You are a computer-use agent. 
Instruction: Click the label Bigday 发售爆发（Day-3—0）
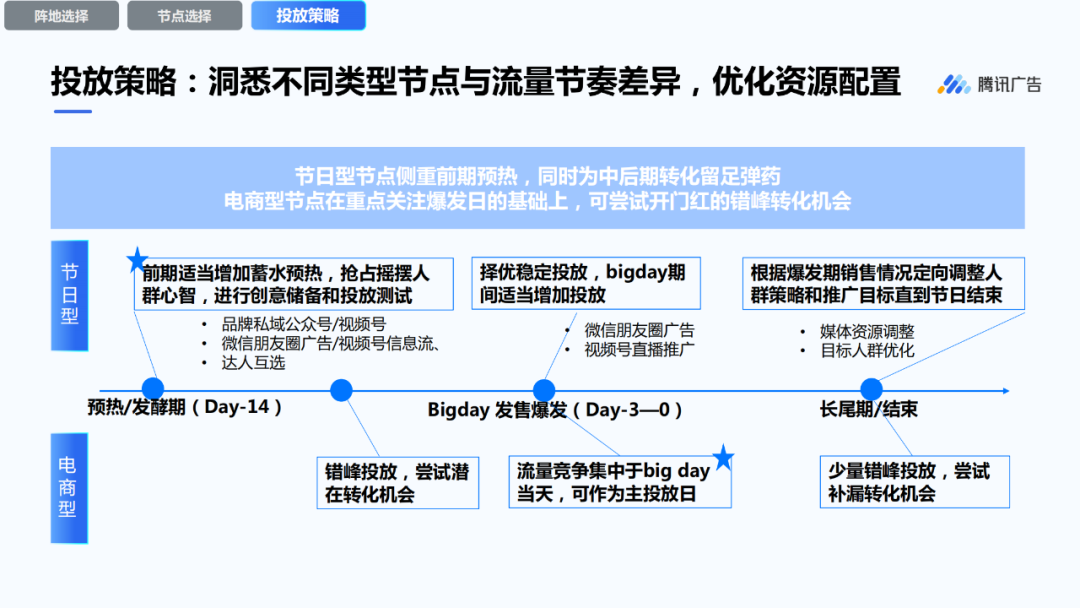tap(554, 410)
